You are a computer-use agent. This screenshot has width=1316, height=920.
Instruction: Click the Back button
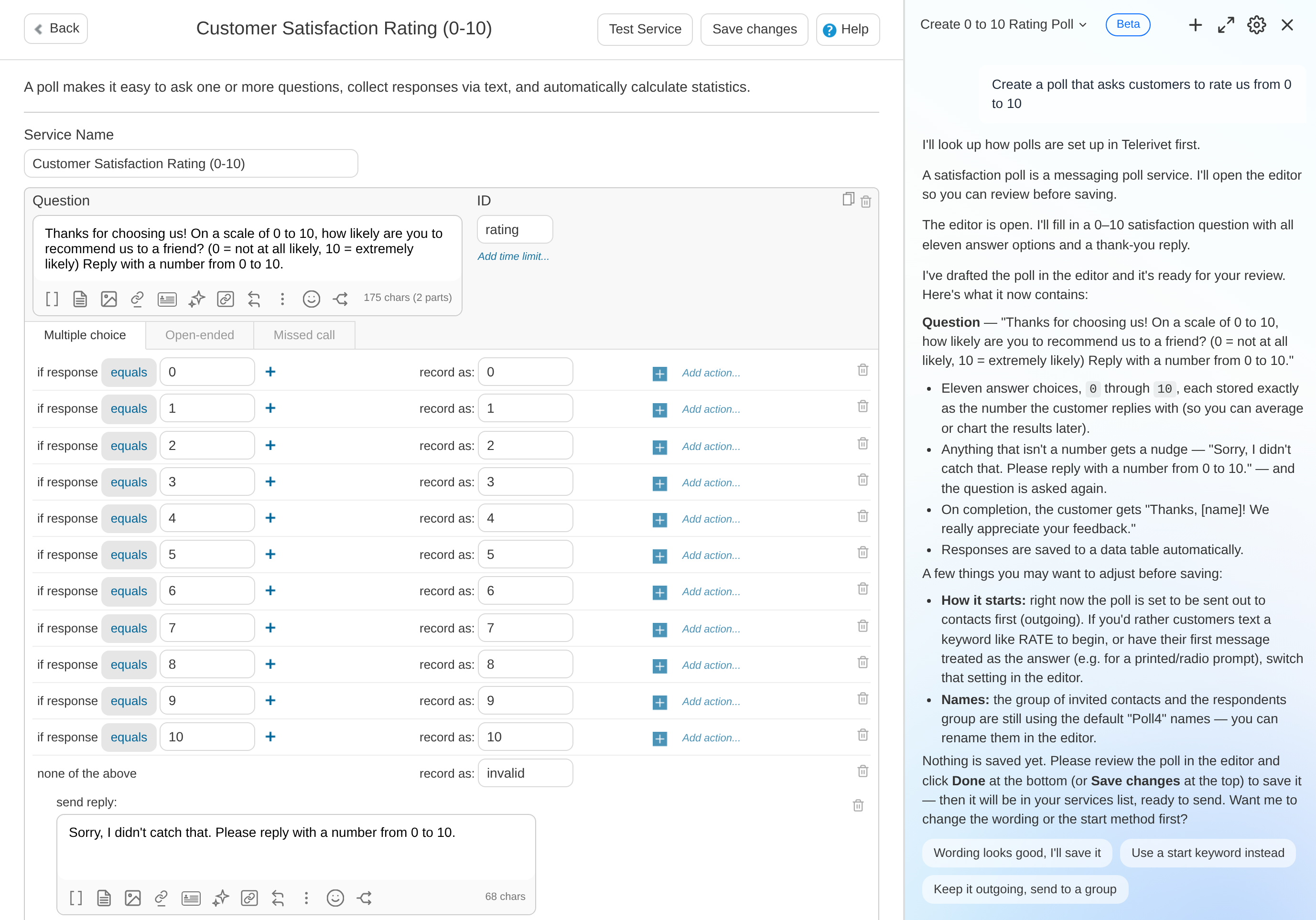pos(55,29)
